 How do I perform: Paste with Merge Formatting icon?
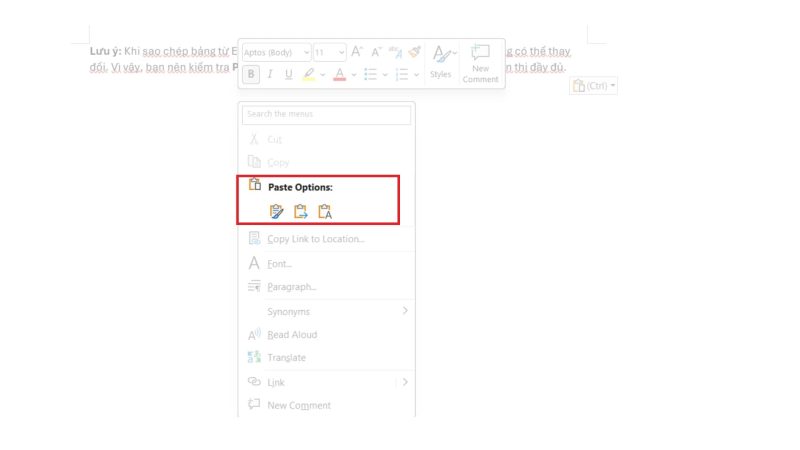[301, 211]
